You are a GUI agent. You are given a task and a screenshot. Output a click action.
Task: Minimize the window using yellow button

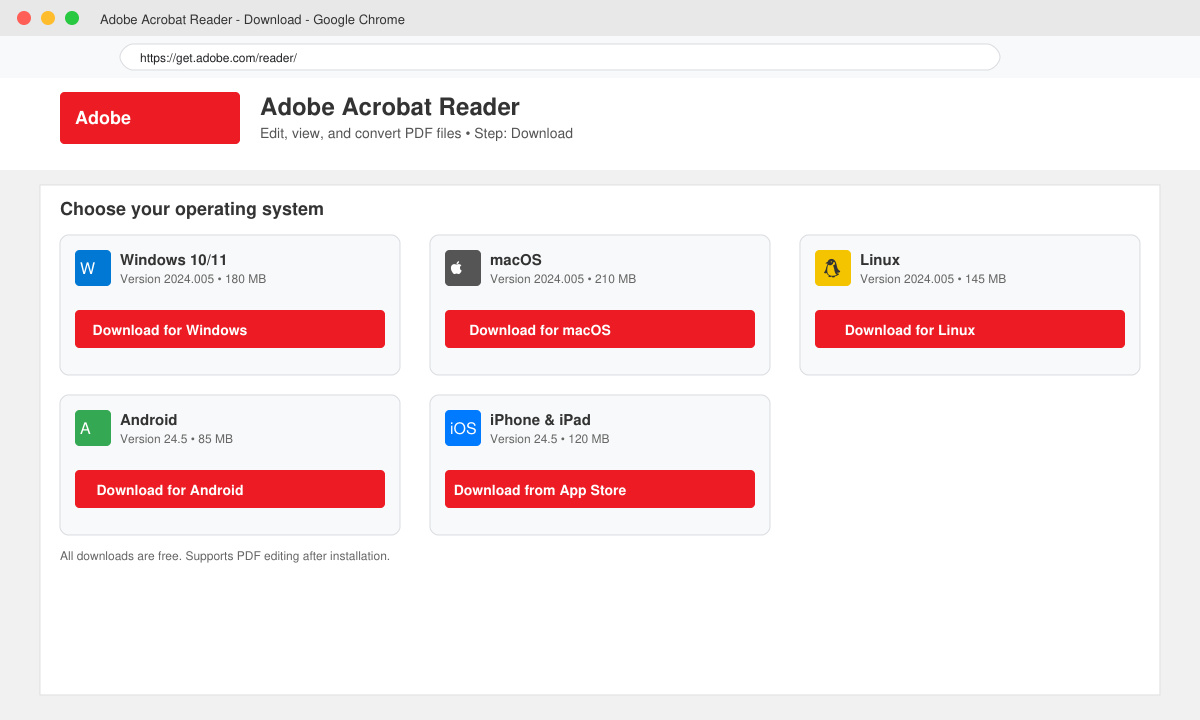tap(48, 18)
